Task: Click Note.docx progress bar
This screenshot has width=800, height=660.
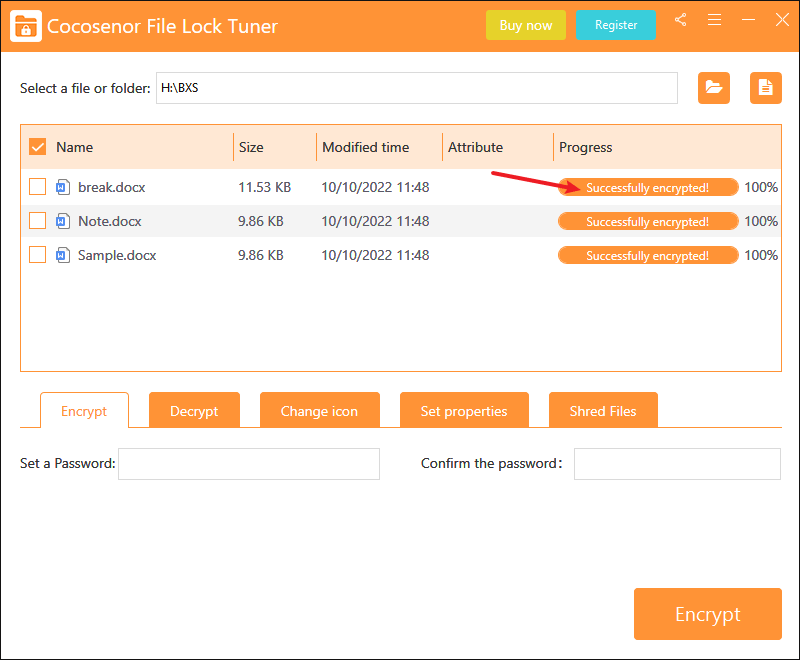Action: pyautogui.click(x=648, y=221)
